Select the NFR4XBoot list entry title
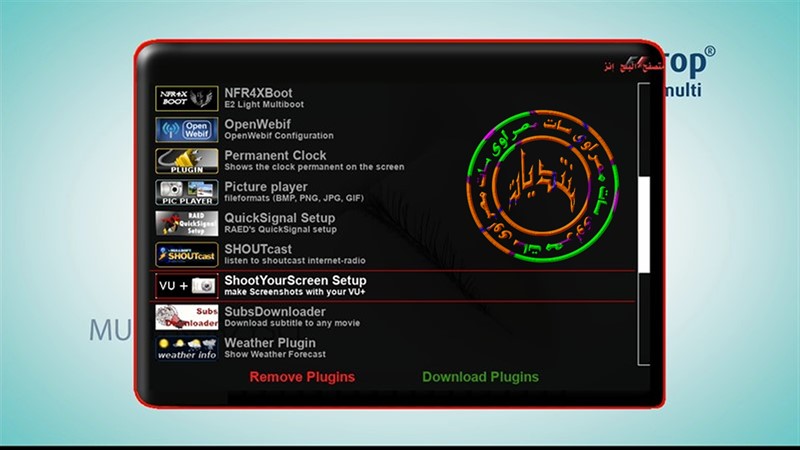The width and height of the screenshot is (800, 450). (x=258, y=93)
